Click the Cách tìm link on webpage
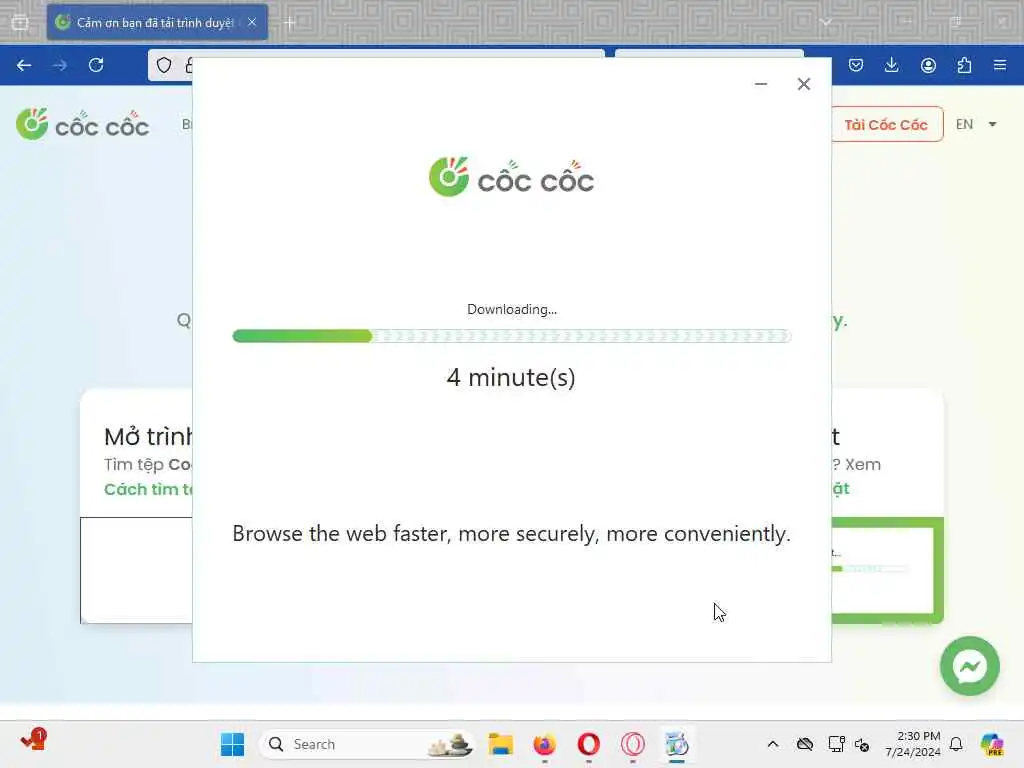This screenshot has width=1024, height=768. click(148, 489)
